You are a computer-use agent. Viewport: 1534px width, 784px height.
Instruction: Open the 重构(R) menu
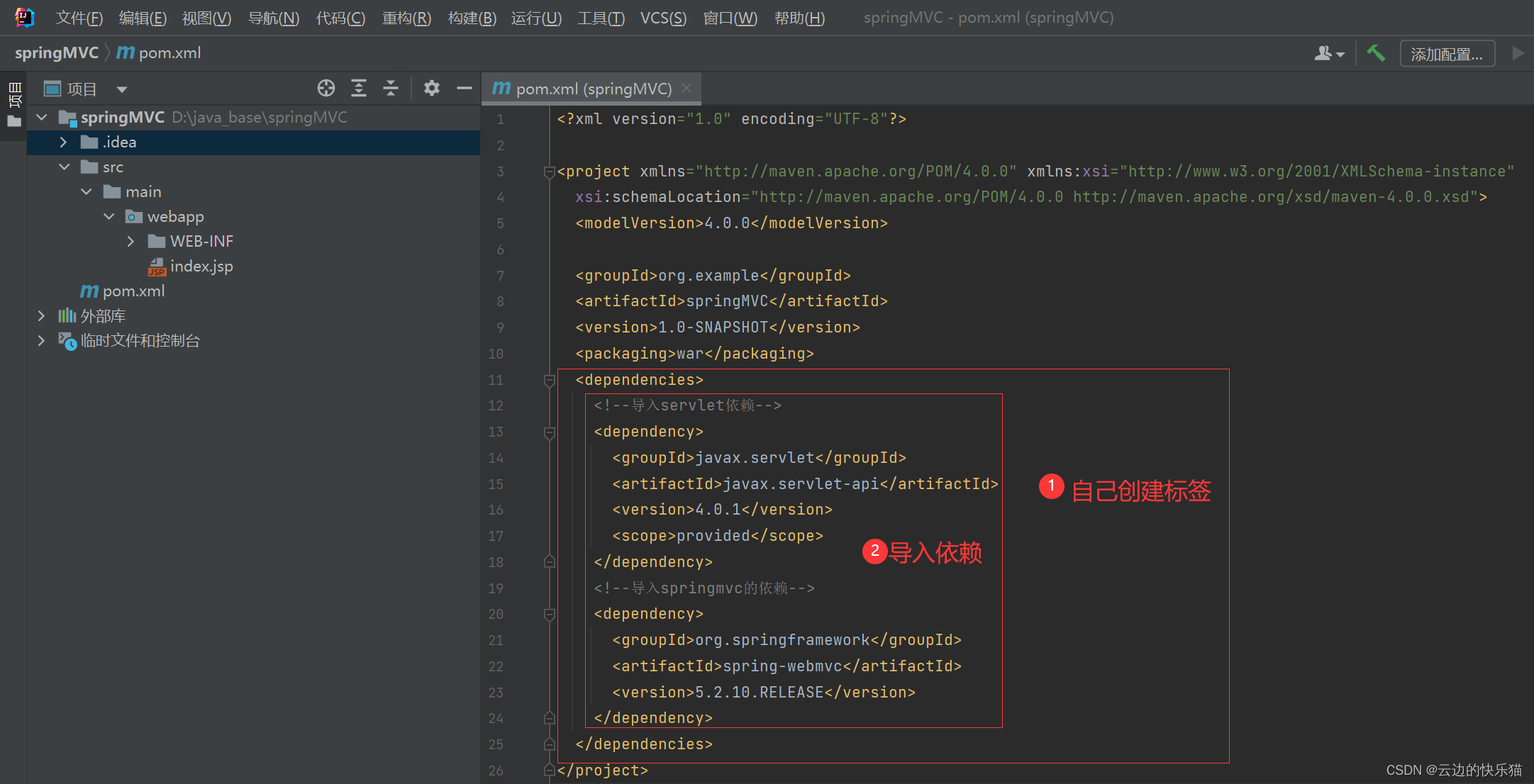[x=406, y=18]
